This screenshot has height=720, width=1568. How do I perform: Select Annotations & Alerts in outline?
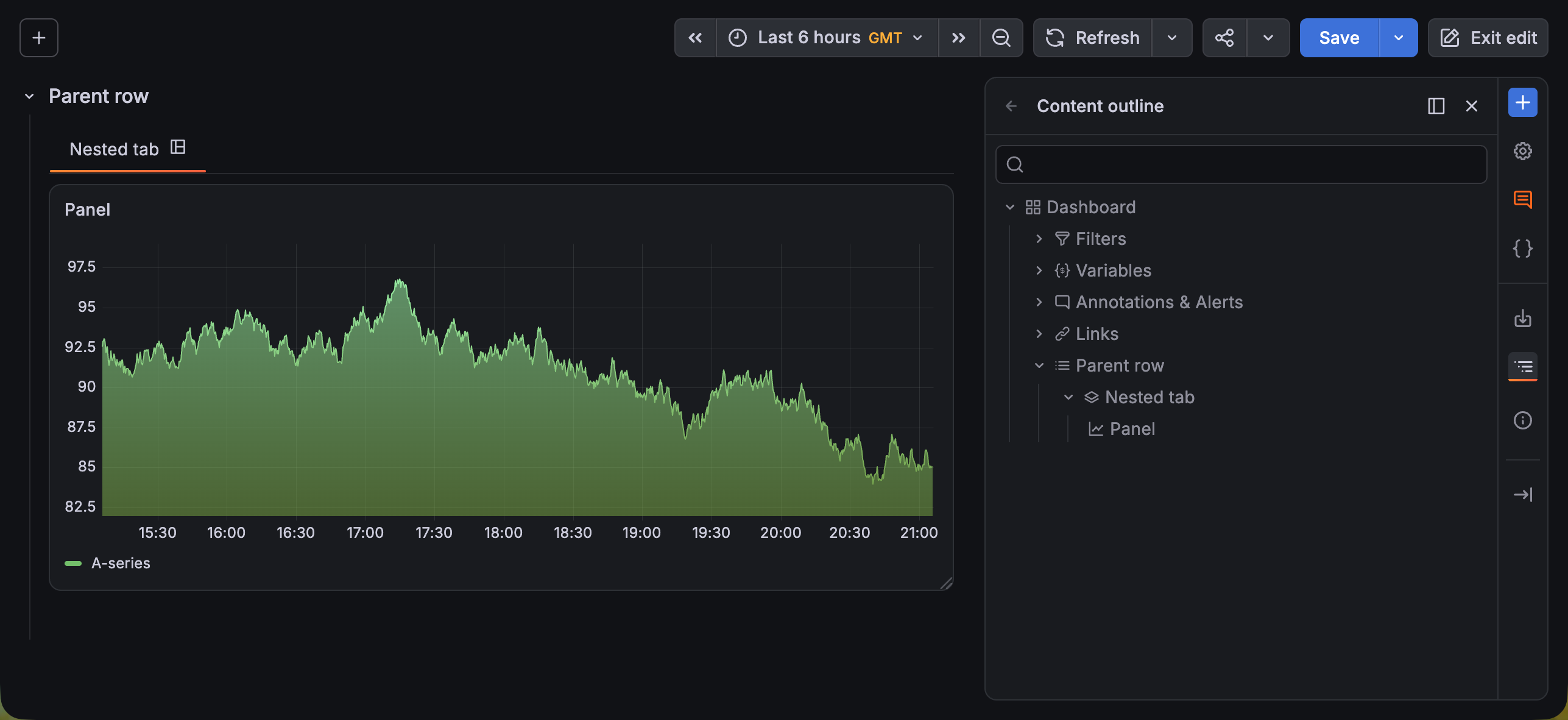coord(1159,302)
